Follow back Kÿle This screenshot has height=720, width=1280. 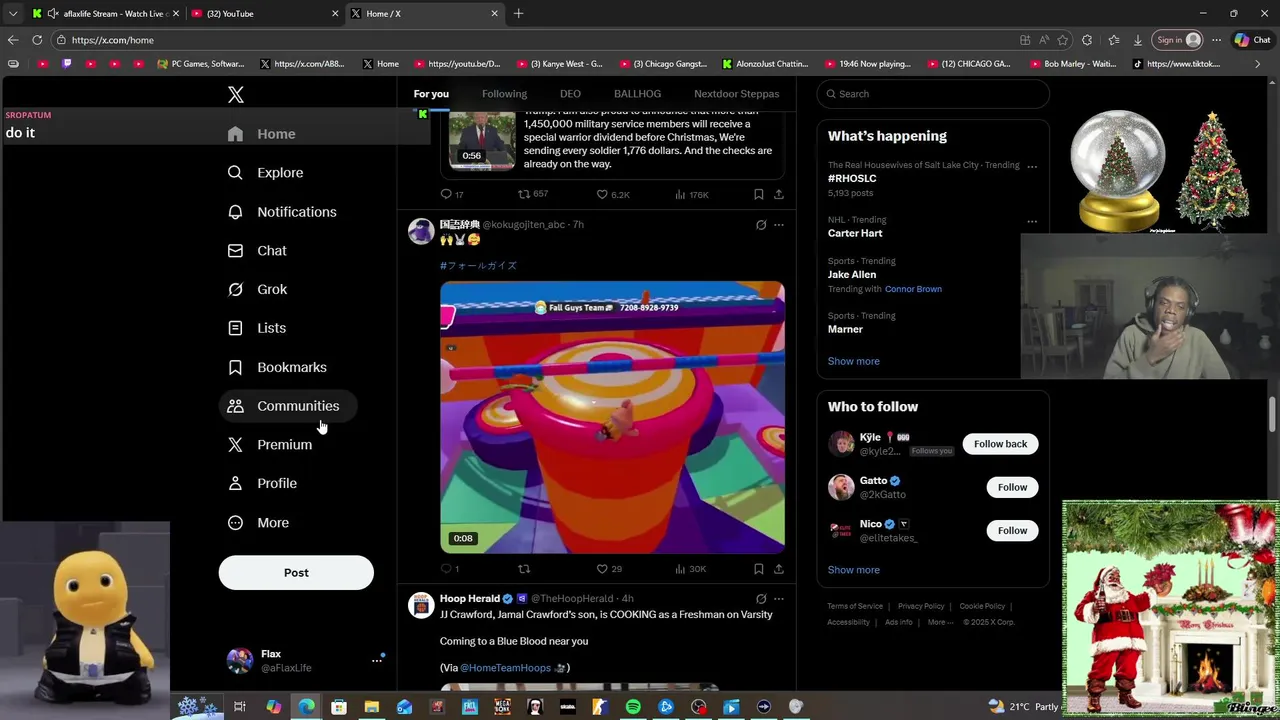[1000, 444]
